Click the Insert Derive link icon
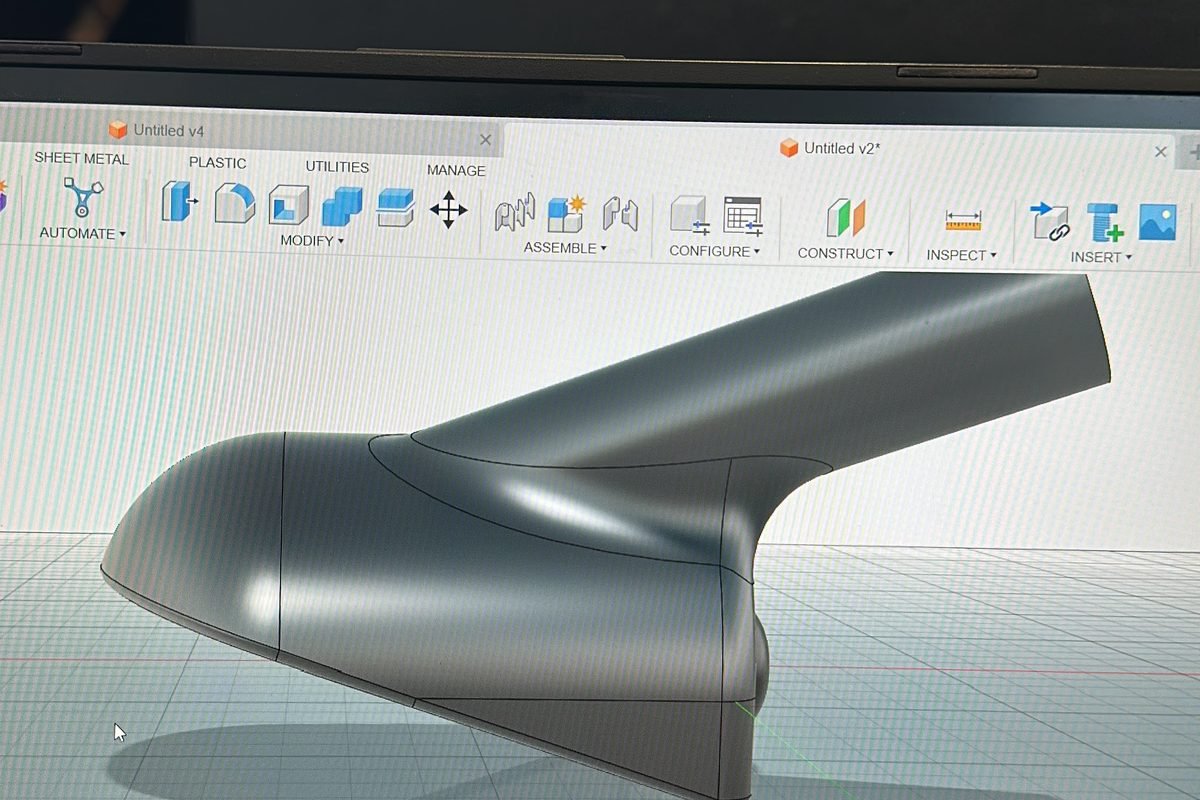The width and height of the screenshot is (1200, 800). point(1050,222)
